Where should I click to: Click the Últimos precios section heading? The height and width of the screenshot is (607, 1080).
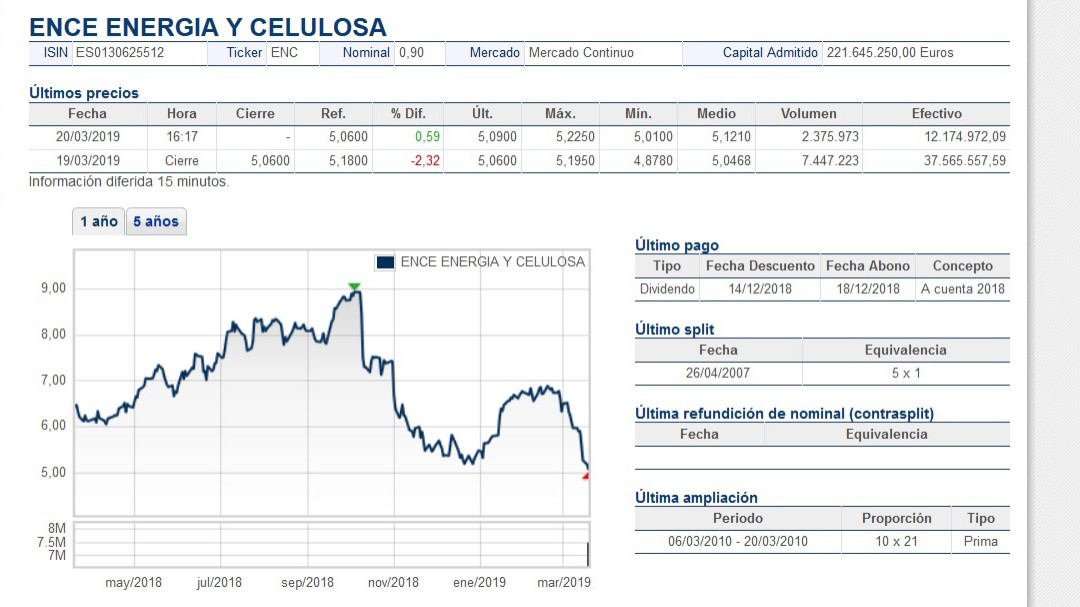point(84,93)
